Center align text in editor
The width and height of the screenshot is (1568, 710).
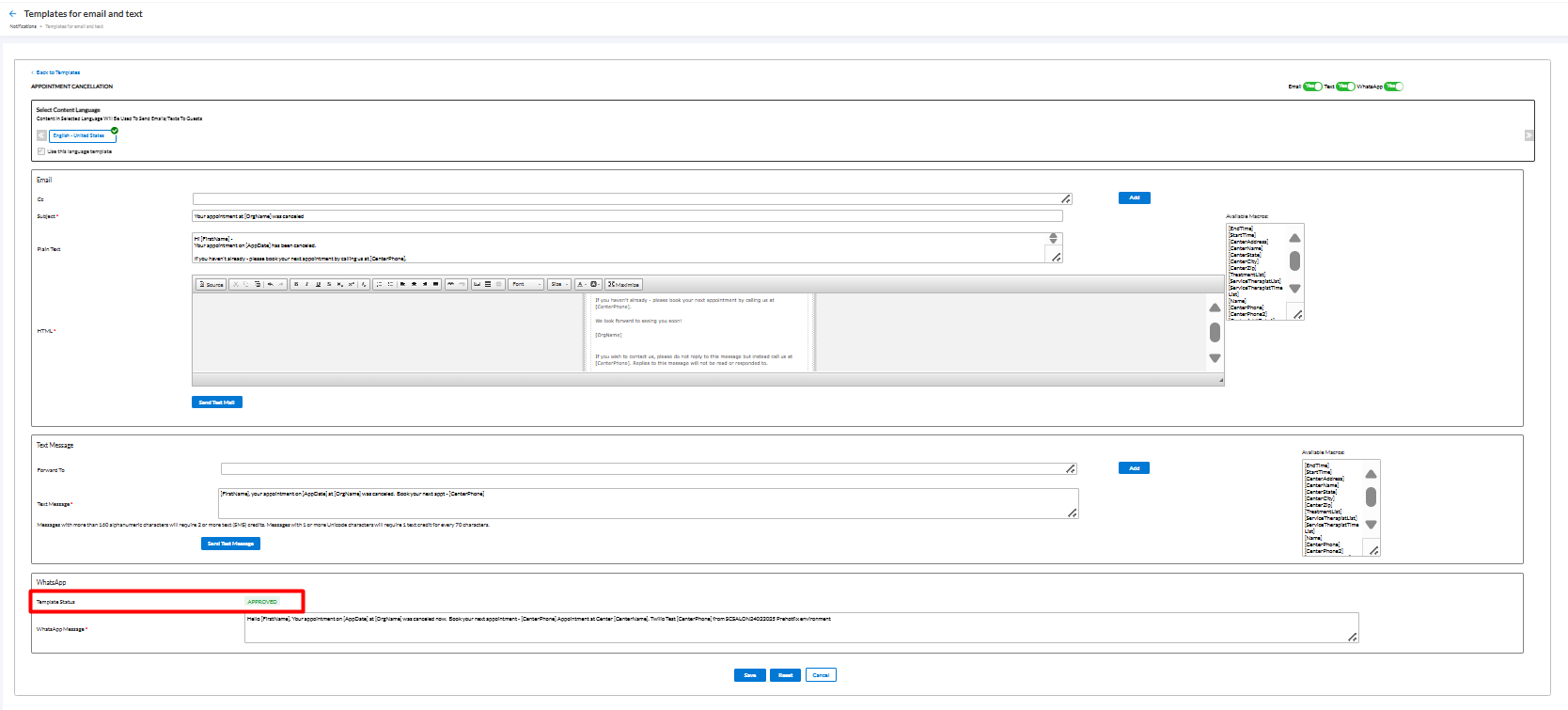pyautogui.click(x=414, y=284)
